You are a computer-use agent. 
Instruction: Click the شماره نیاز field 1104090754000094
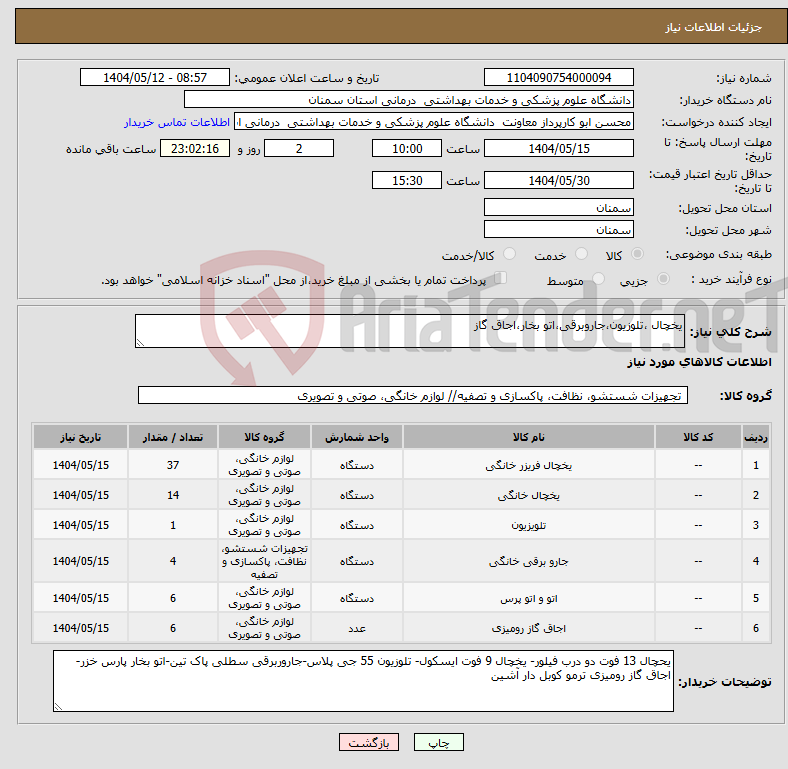pyautogui.click(x=558, y=77)
